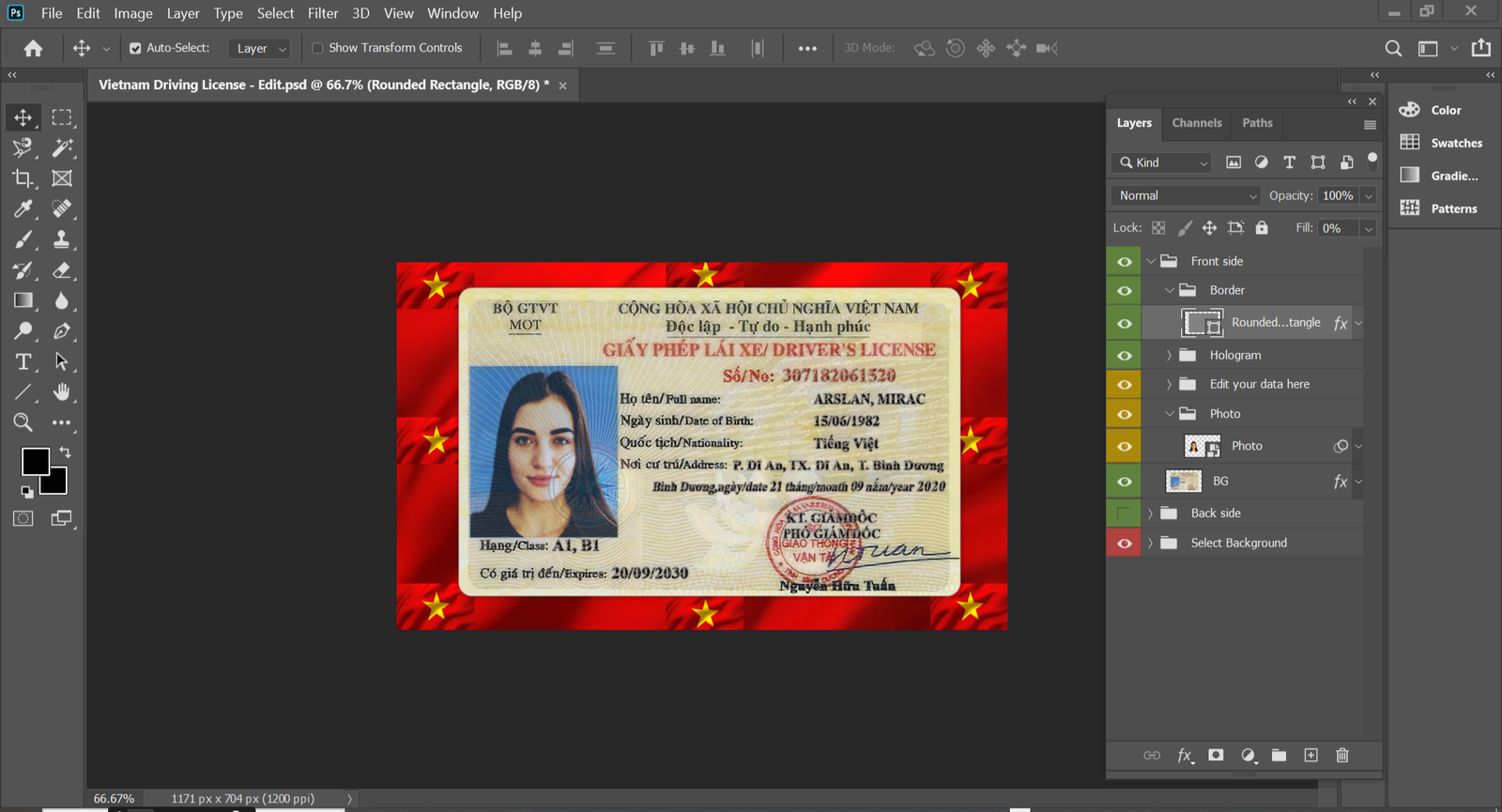Screen dimensions: 1502x812
Task: Click the foreground color swatch
Action: (x=35, y=461)
